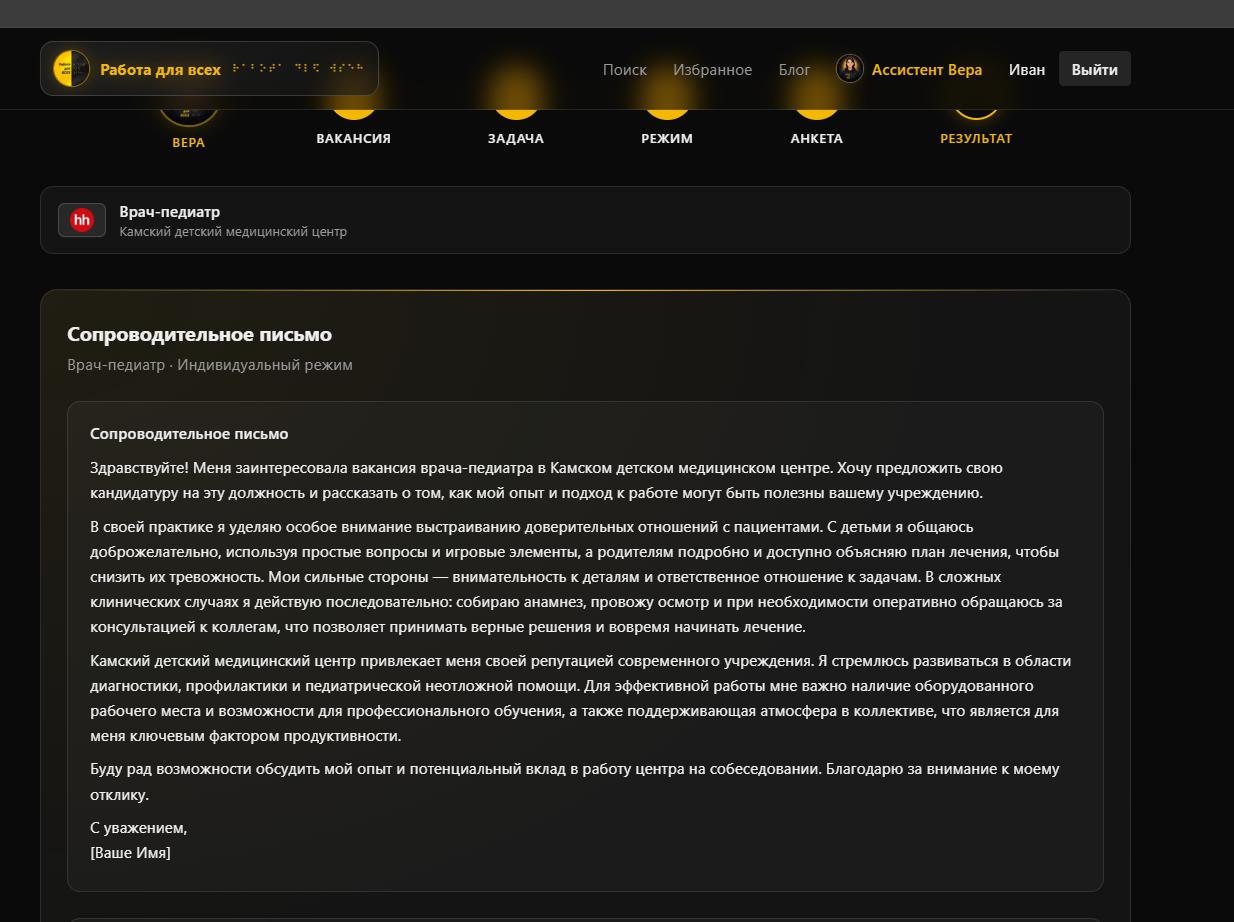Click the hh vacancy source icon
This screenshot has width=1234, height=922.
pyautogui.click(x=82, y=220)
